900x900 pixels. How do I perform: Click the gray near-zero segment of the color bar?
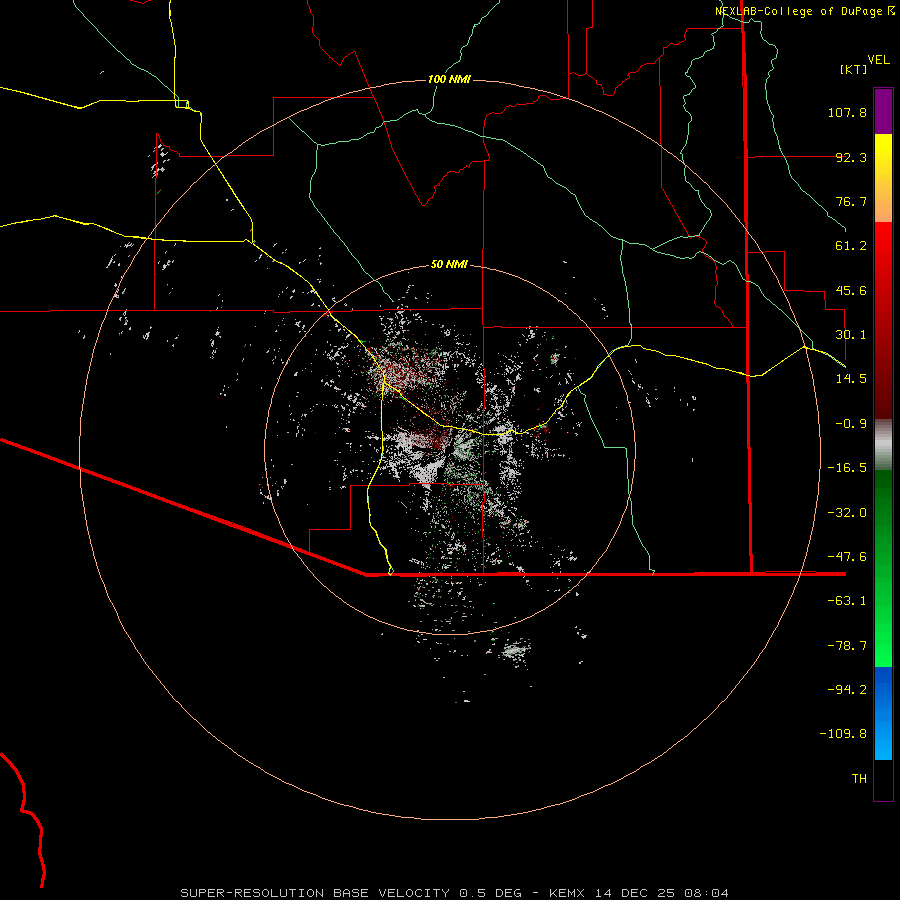(883, 445)
